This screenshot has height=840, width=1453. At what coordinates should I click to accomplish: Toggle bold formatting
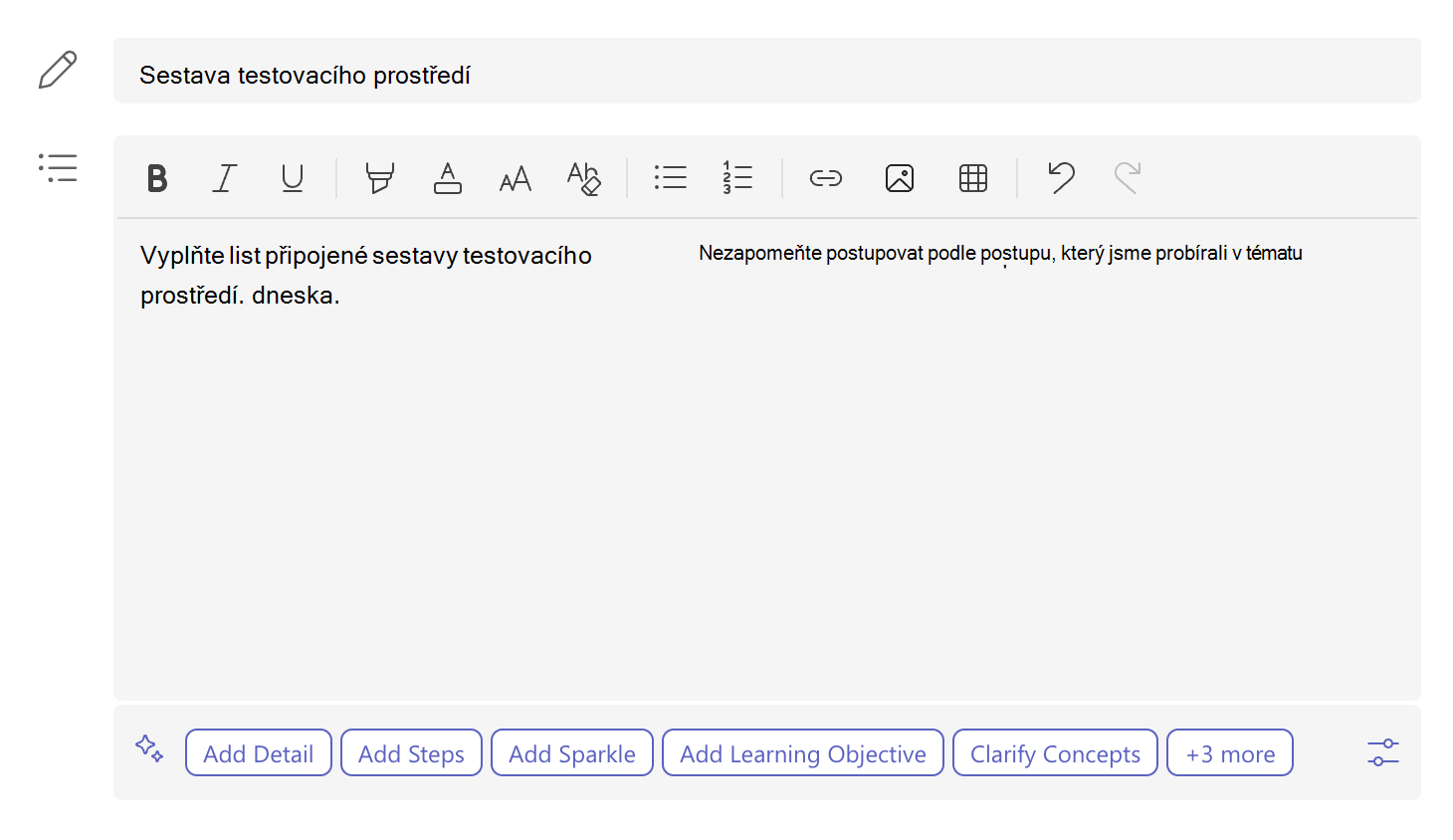click(x=157, y=178)
